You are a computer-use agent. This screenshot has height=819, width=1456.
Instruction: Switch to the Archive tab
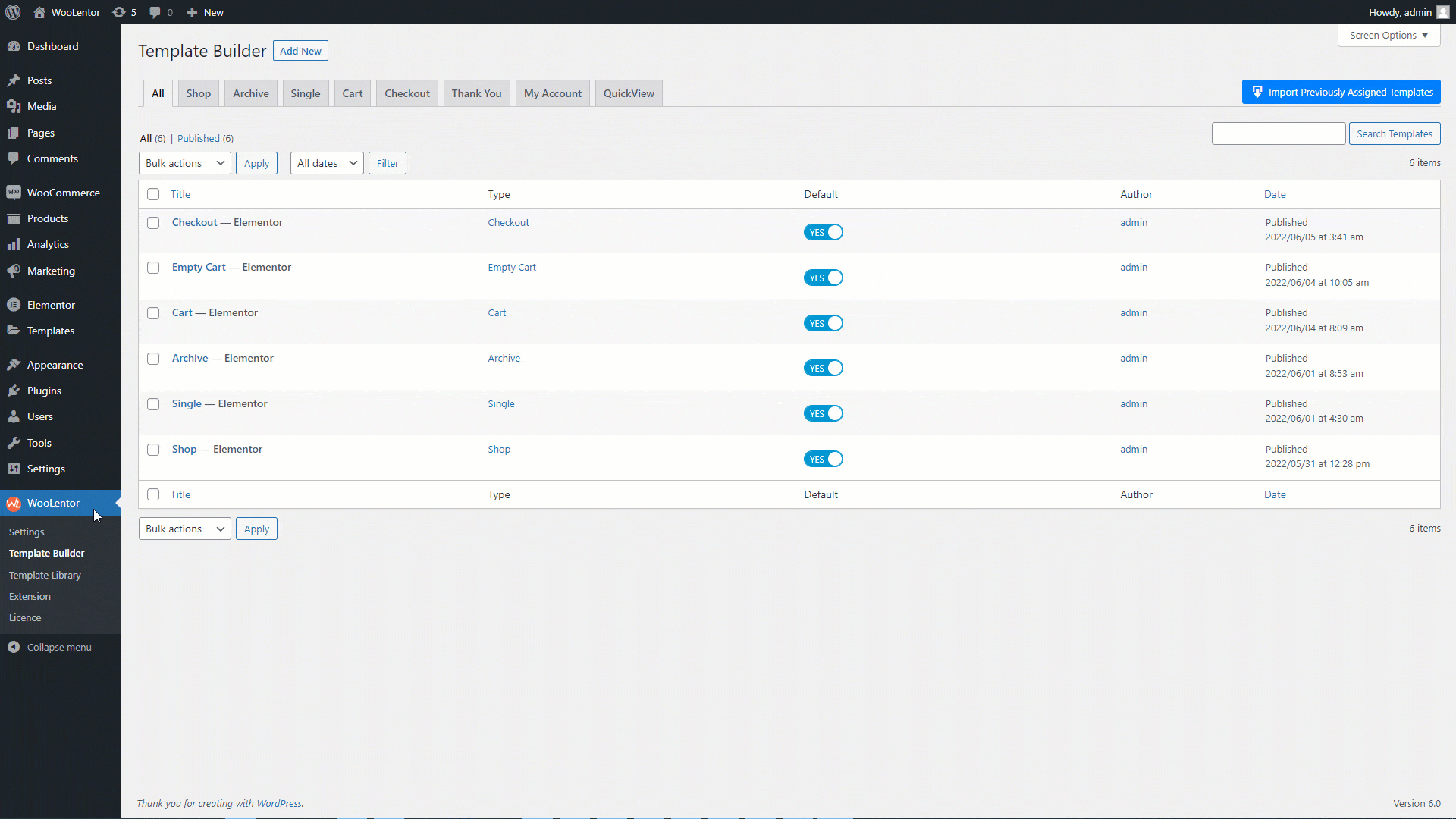click(x=251, y=93)
